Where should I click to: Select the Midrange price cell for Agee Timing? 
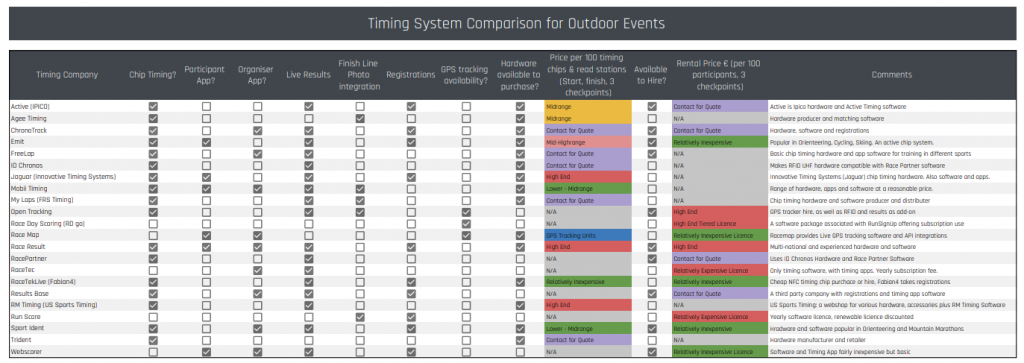click(588, 118)
